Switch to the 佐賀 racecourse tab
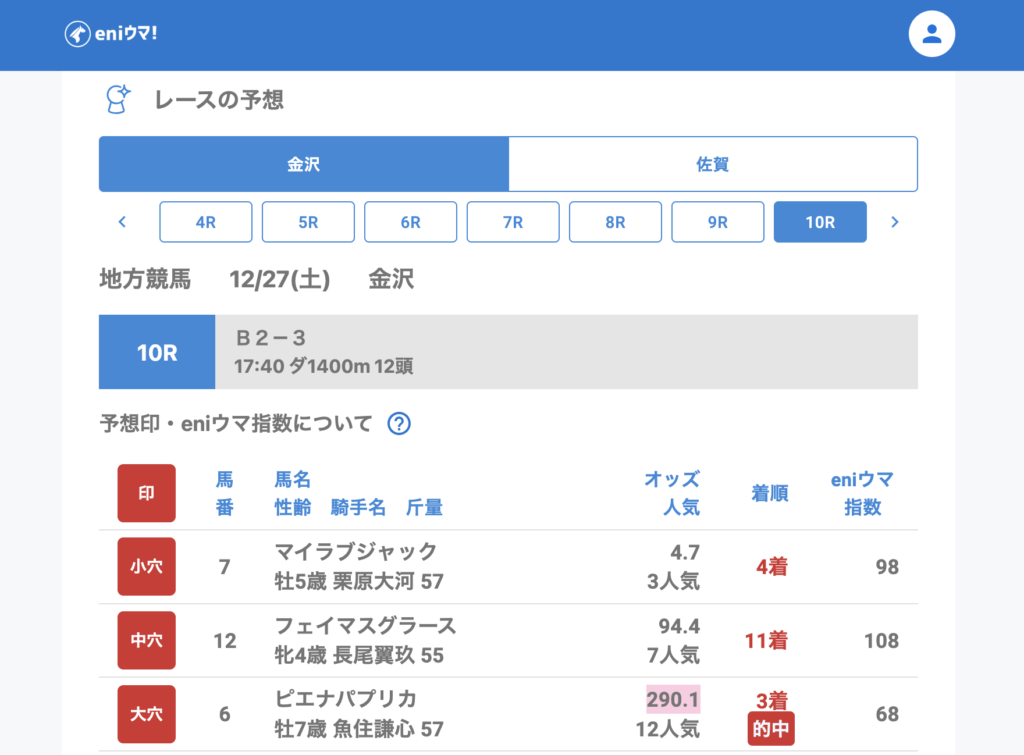The image size is (1024, 755). (x=712, y=164)
